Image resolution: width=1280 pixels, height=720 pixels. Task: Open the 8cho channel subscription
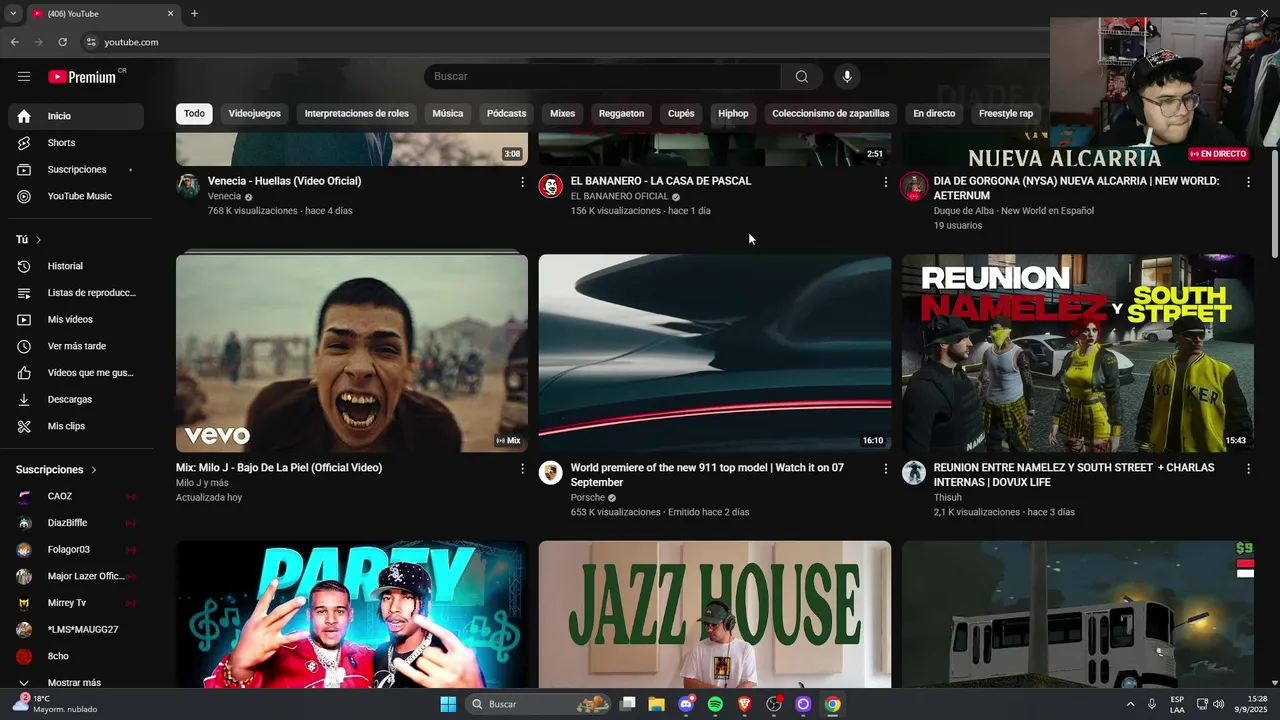click(76, 656)
